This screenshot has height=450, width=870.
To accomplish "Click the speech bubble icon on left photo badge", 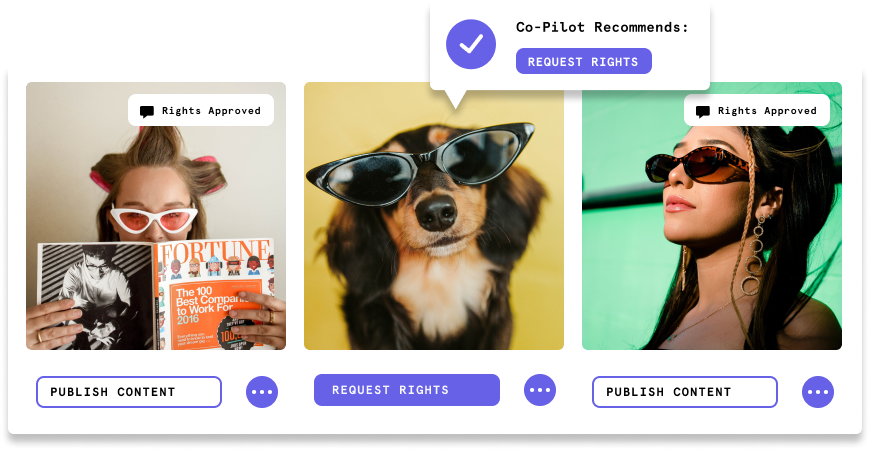I will pos(147,112).
